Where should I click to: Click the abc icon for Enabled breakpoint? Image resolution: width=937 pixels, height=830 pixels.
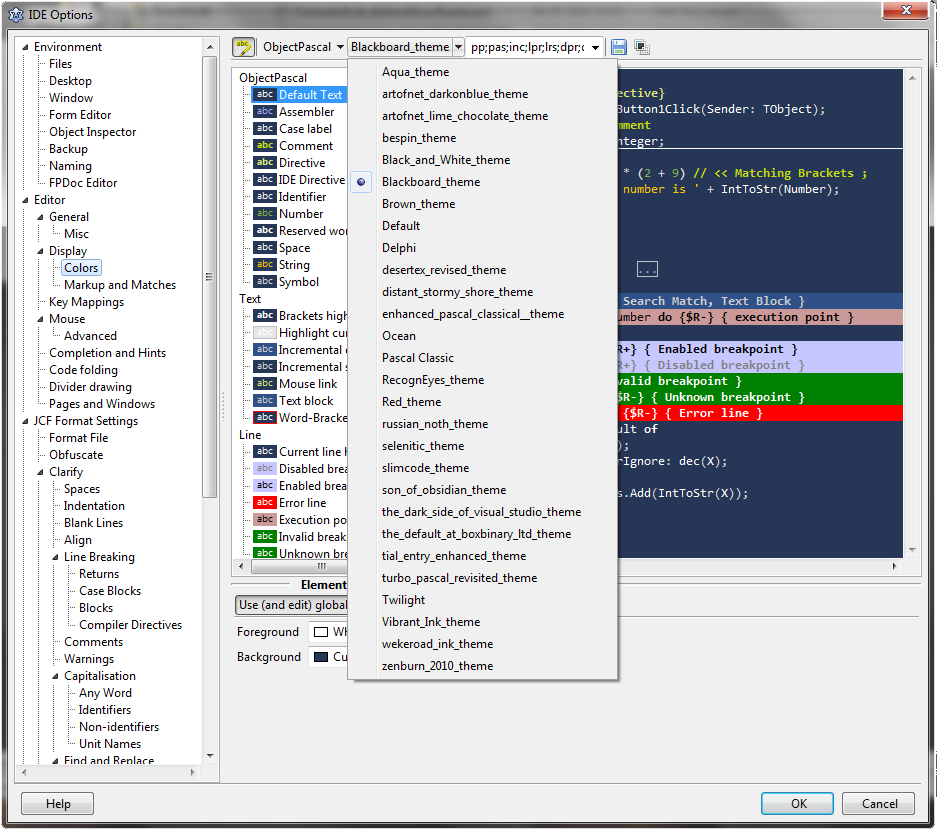(265, 486)
